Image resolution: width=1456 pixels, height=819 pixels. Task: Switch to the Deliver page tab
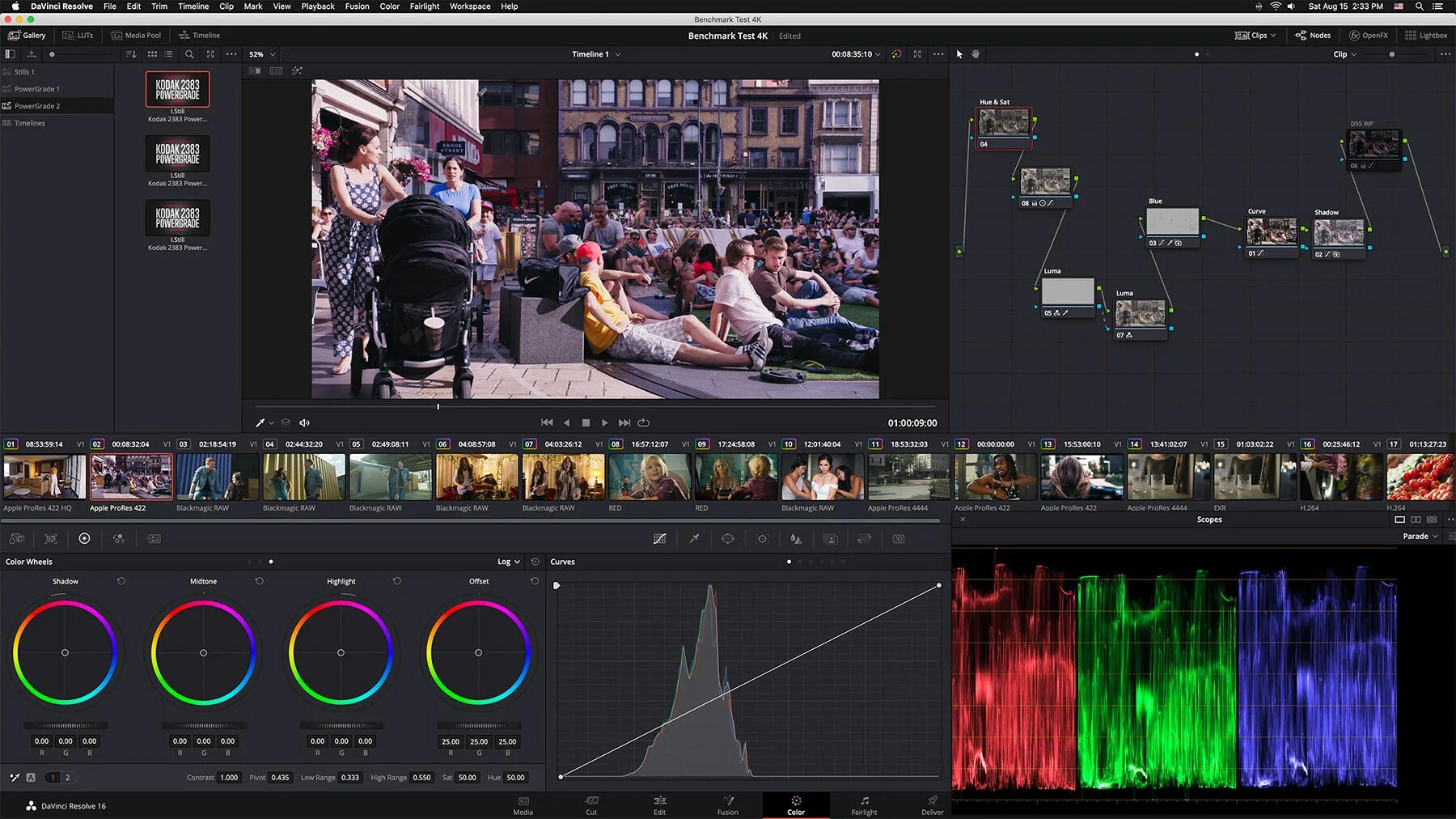[x=933, y=805]
